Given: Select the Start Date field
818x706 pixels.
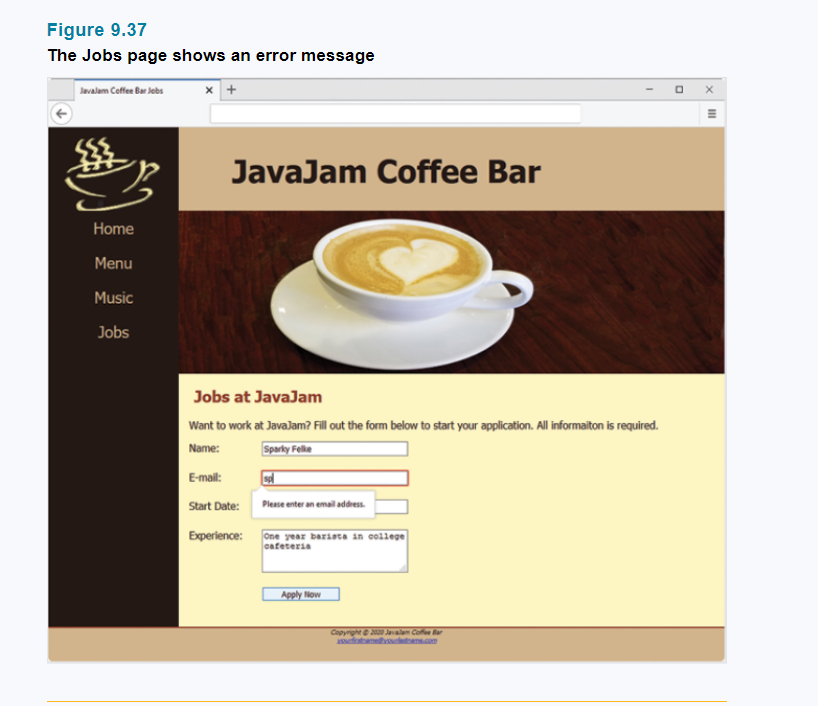Looking at the screenshot, I should (390, 505).
